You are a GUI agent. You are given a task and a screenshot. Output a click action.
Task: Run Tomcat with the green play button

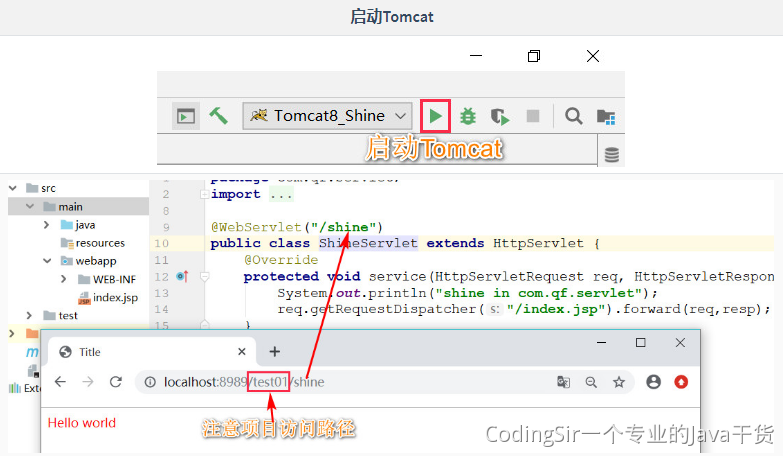[x=435, y=116]
